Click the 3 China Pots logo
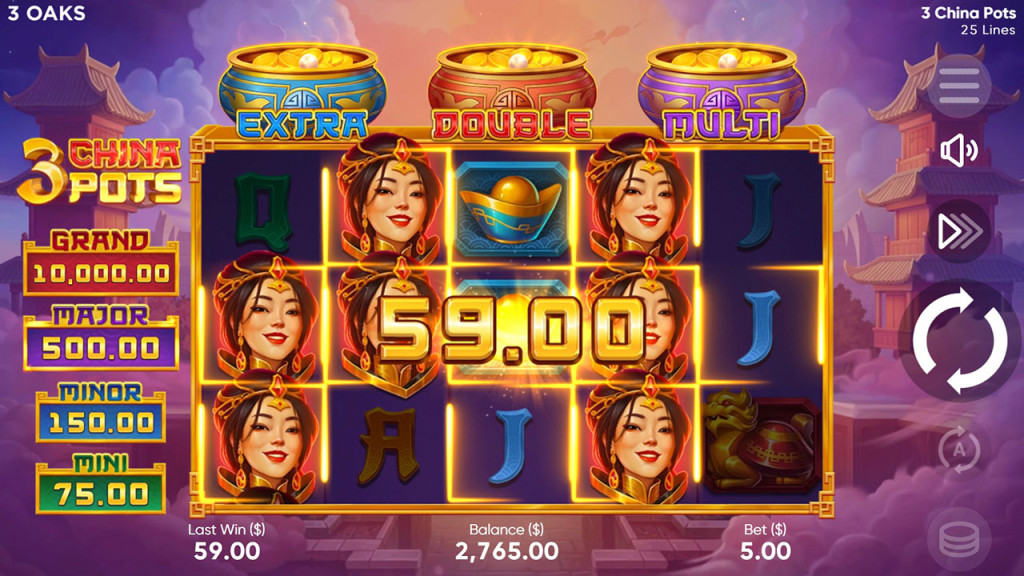1024x576 pixels. coord(99,172)
